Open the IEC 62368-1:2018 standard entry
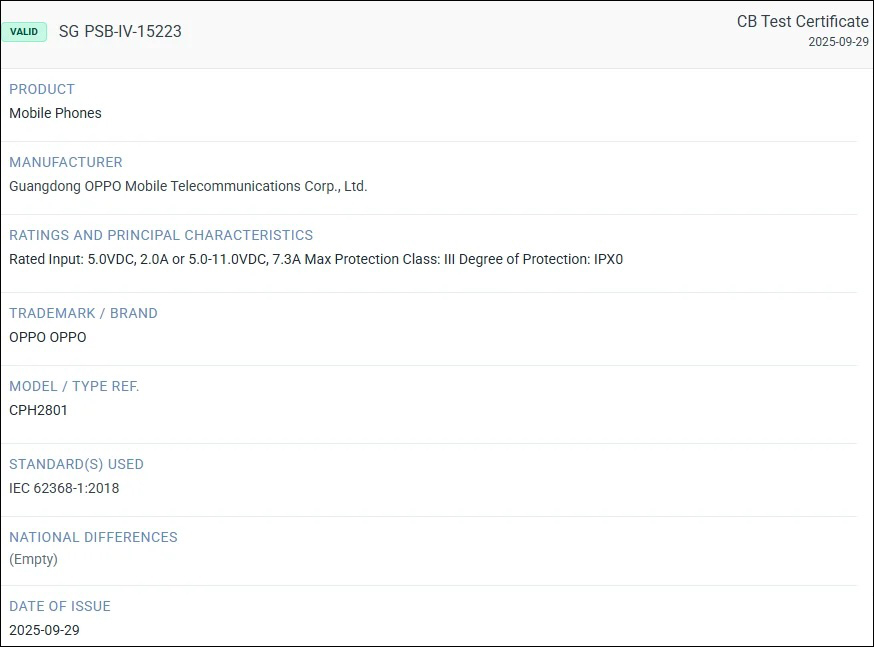 click(64, 488)
